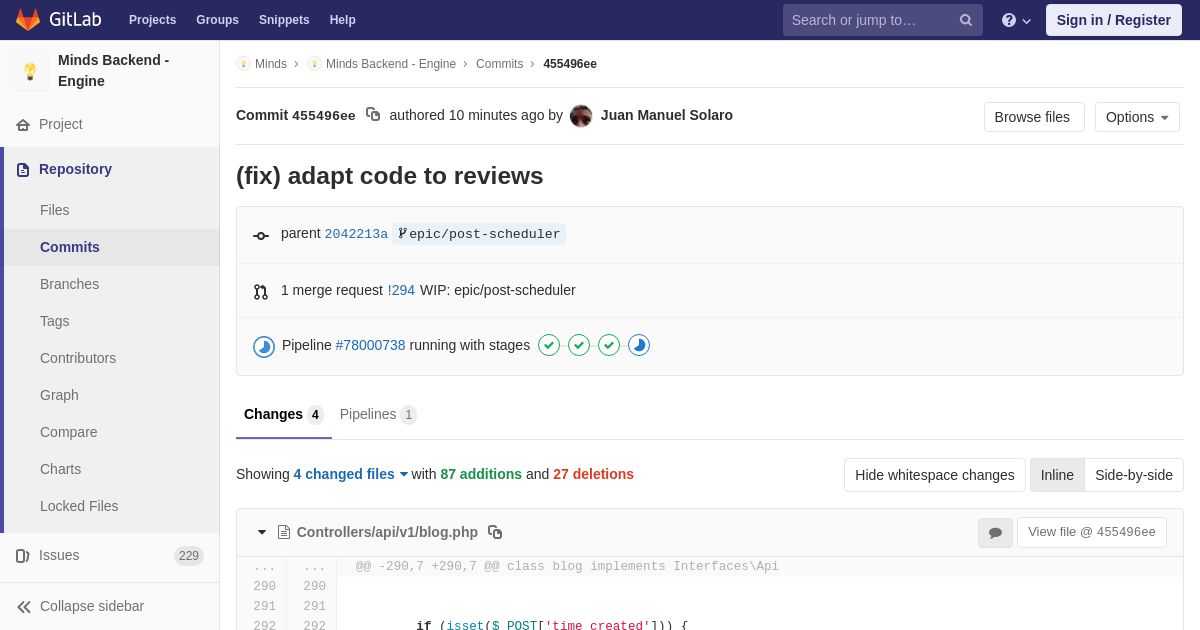The image size is (1200, 630).
Task: Click the second passed pipeline stage icon
Action: (579, 345)
